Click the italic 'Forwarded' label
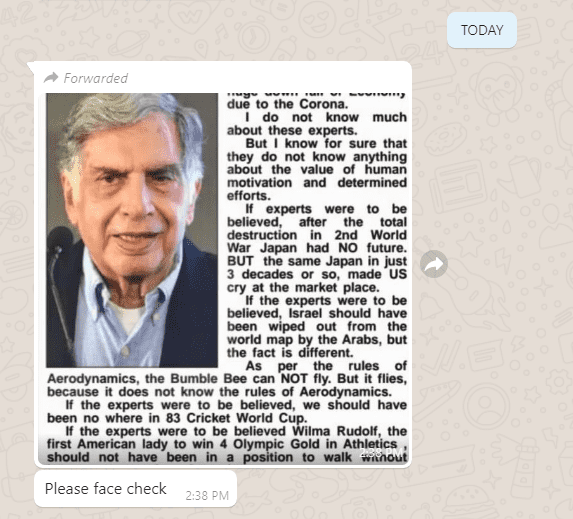Screen dimensions: 573x519 (x=96, y=78)
